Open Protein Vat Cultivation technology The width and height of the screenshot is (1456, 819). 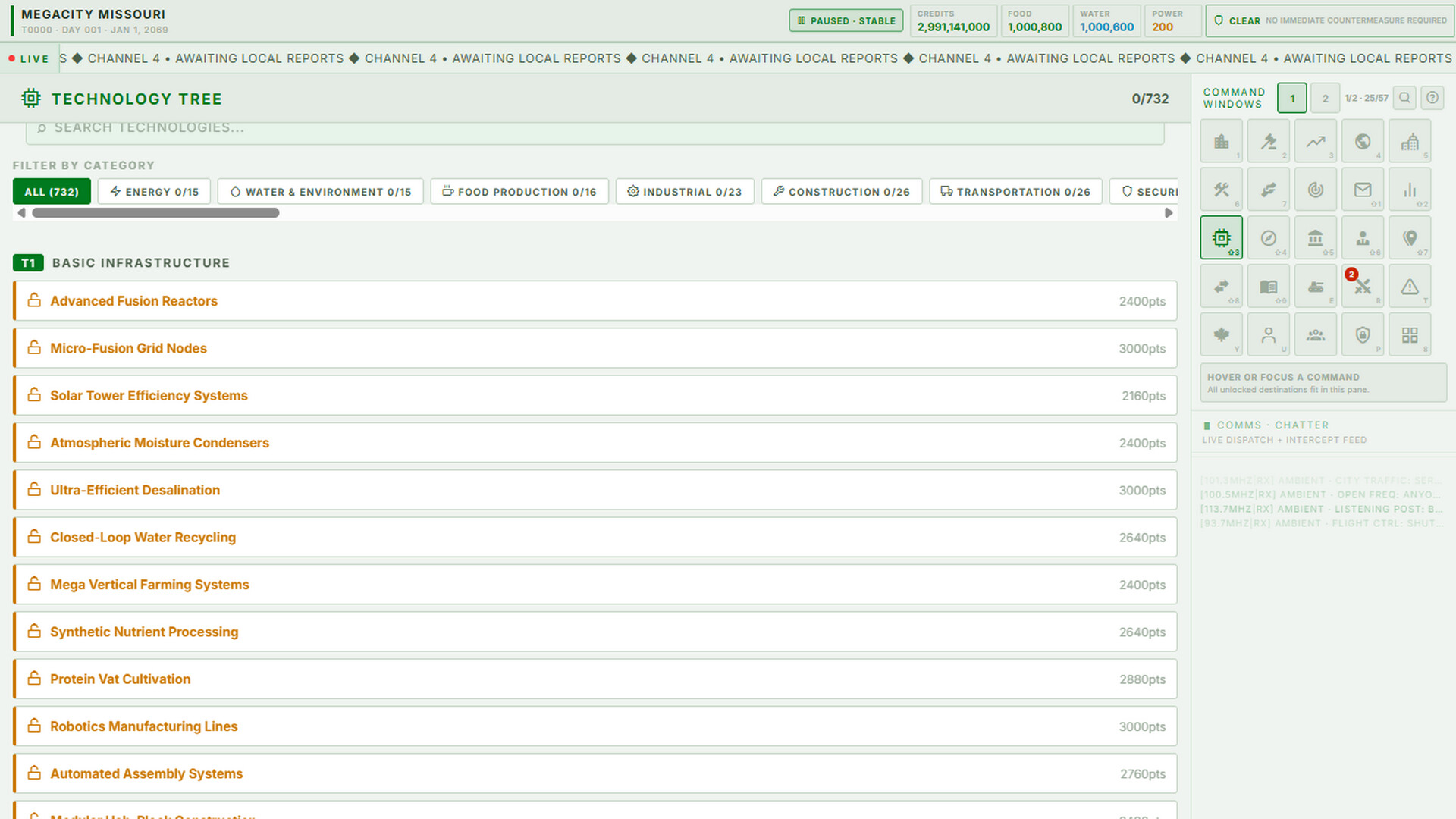click(595, 679)
